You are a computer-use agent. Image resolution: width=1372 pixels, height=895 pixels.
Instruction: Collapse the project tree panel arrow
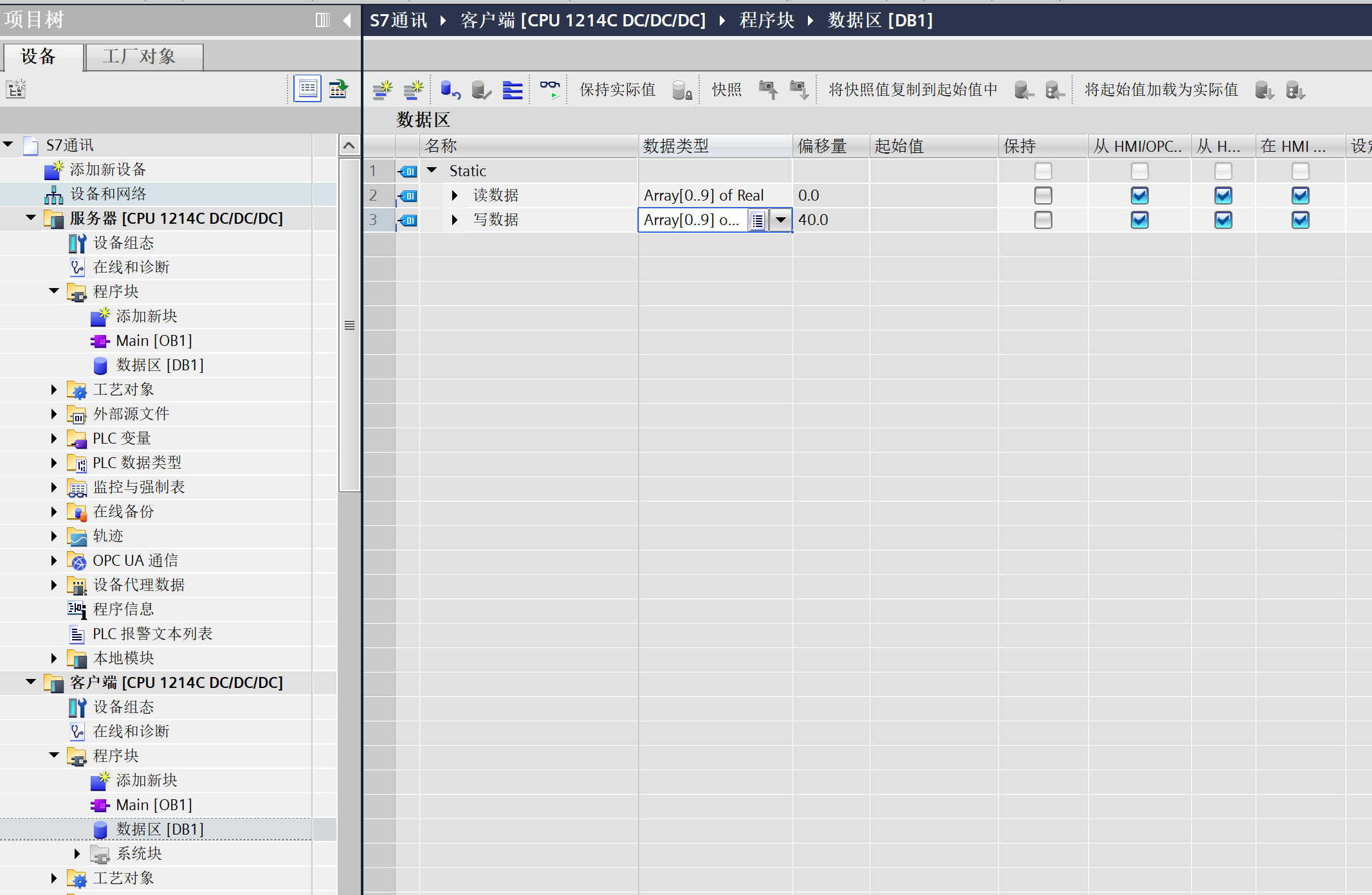click(347, 20)
